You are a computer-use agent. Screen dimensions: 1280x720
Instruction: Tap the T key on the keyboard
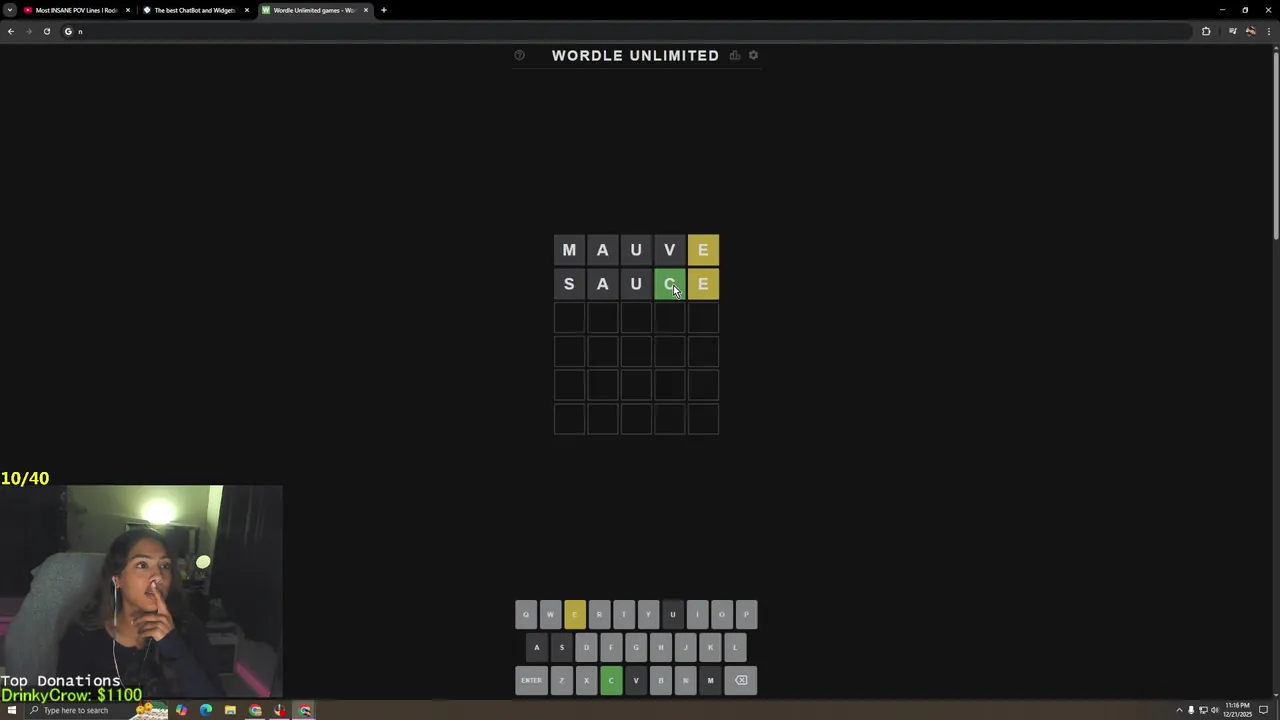coord(624,614)
